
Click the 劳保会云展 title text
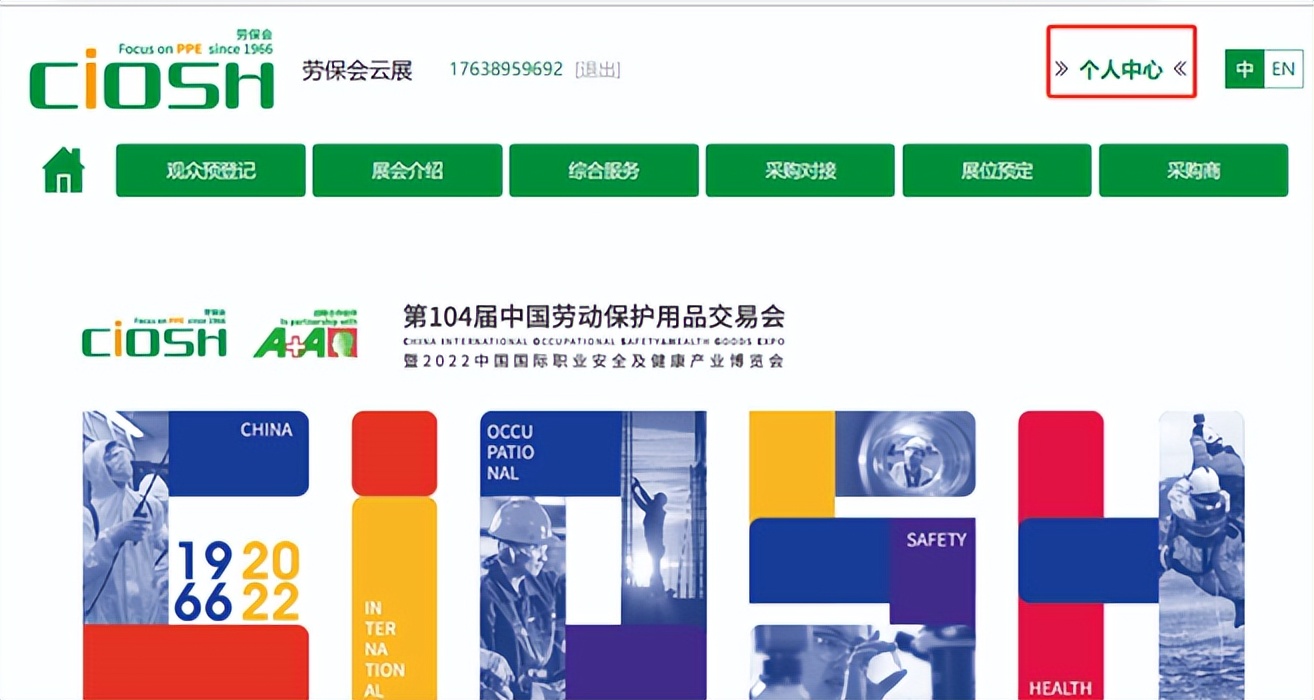click(357, 70)
